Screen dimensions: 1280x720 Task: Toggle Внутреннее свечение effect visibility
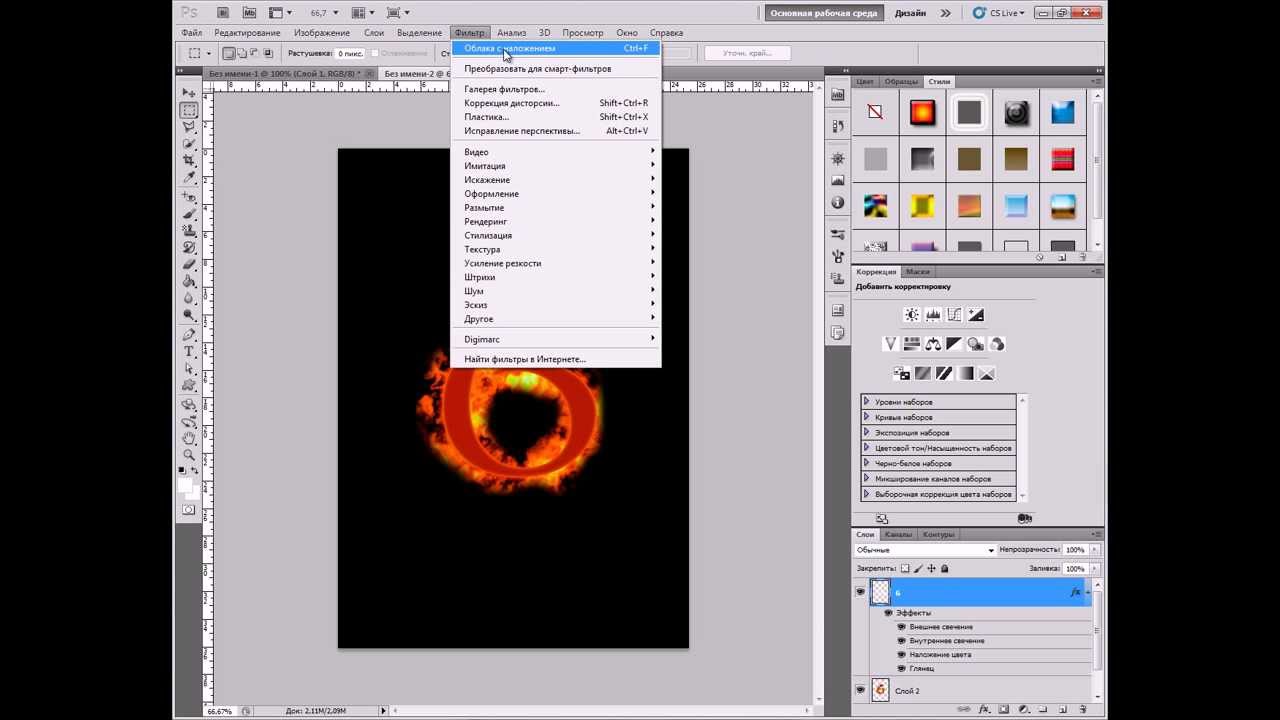(x=901, y=641)
